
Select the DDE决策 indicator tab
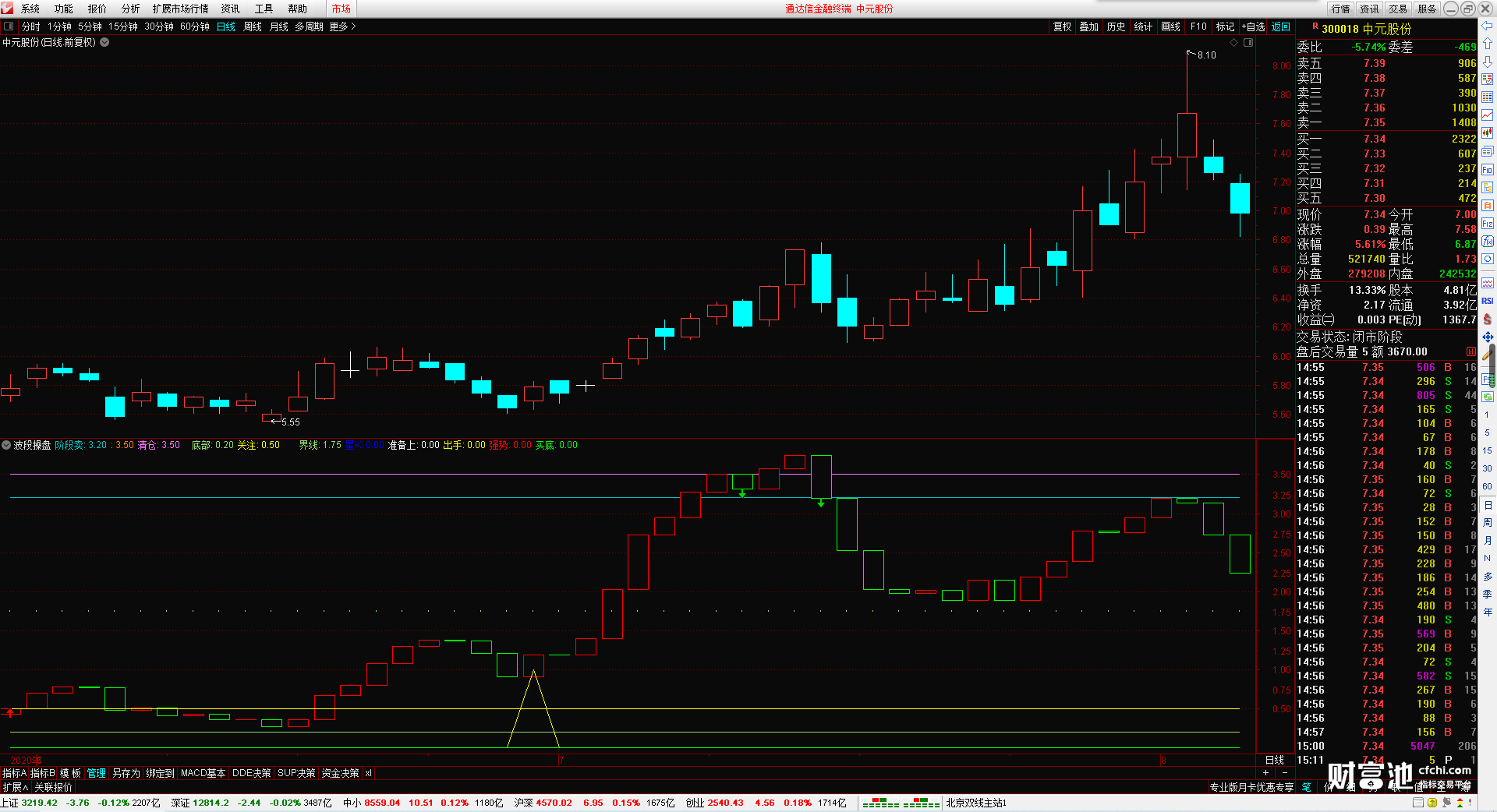click(251, 773)
